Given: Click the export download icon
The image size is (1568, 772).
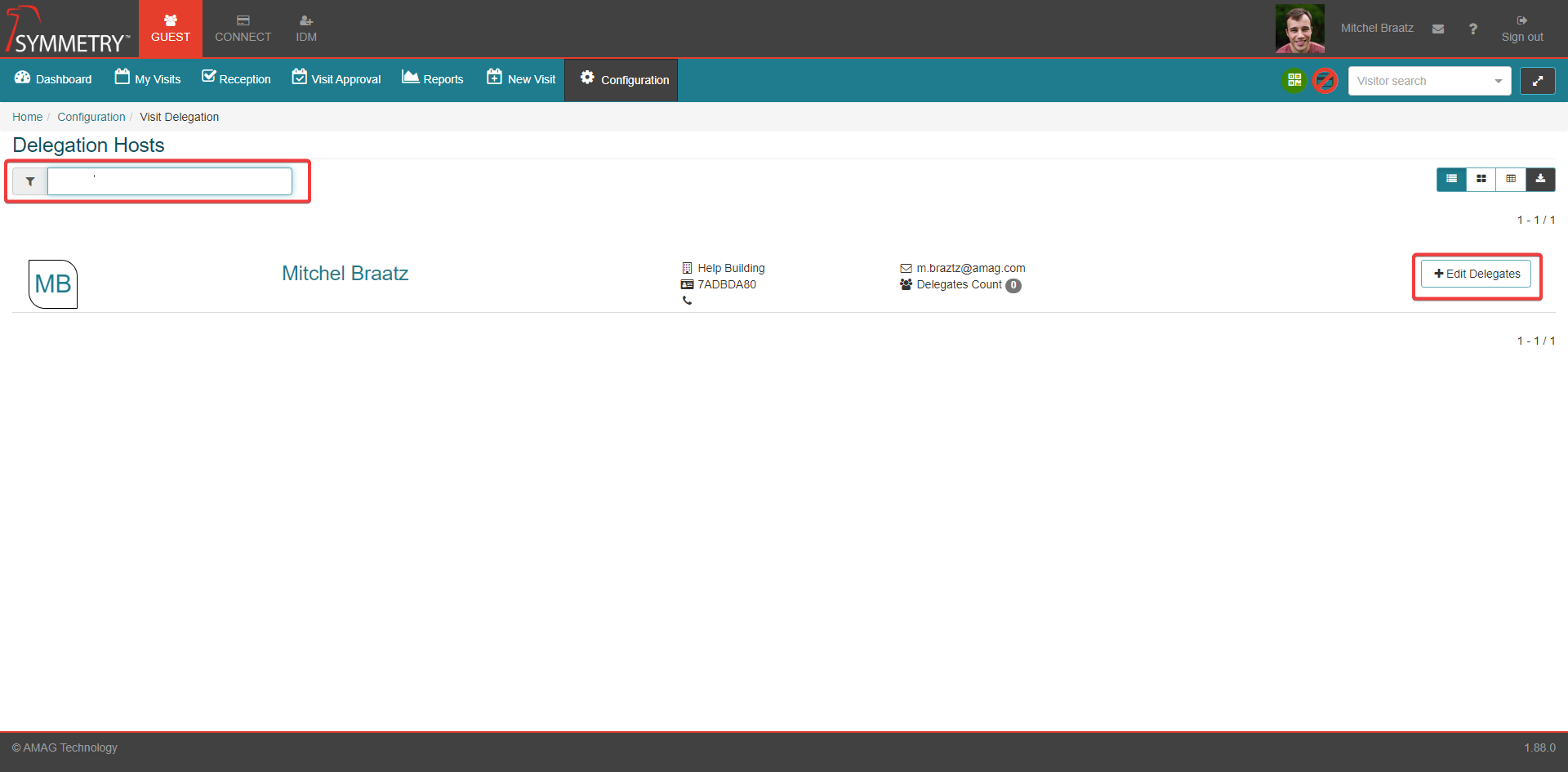Looking at the screenshot, I should (x=1540, y=179).
